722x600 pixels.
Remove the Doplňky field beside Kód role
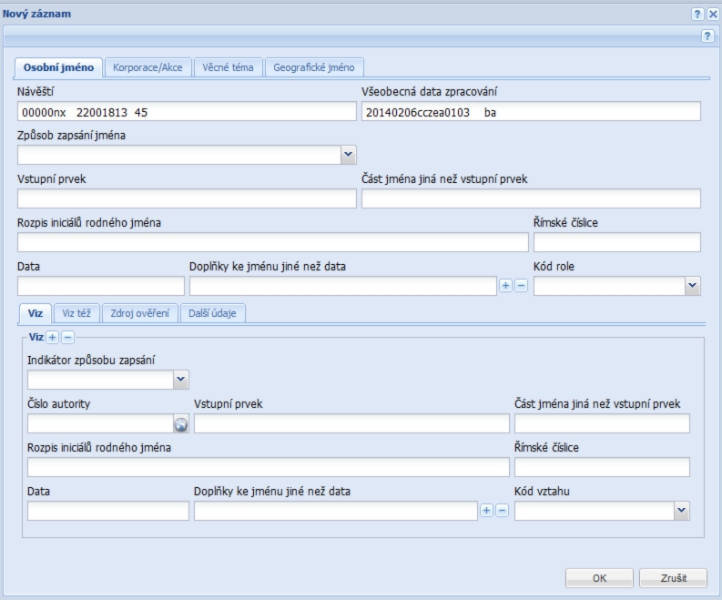pos(521,286)
